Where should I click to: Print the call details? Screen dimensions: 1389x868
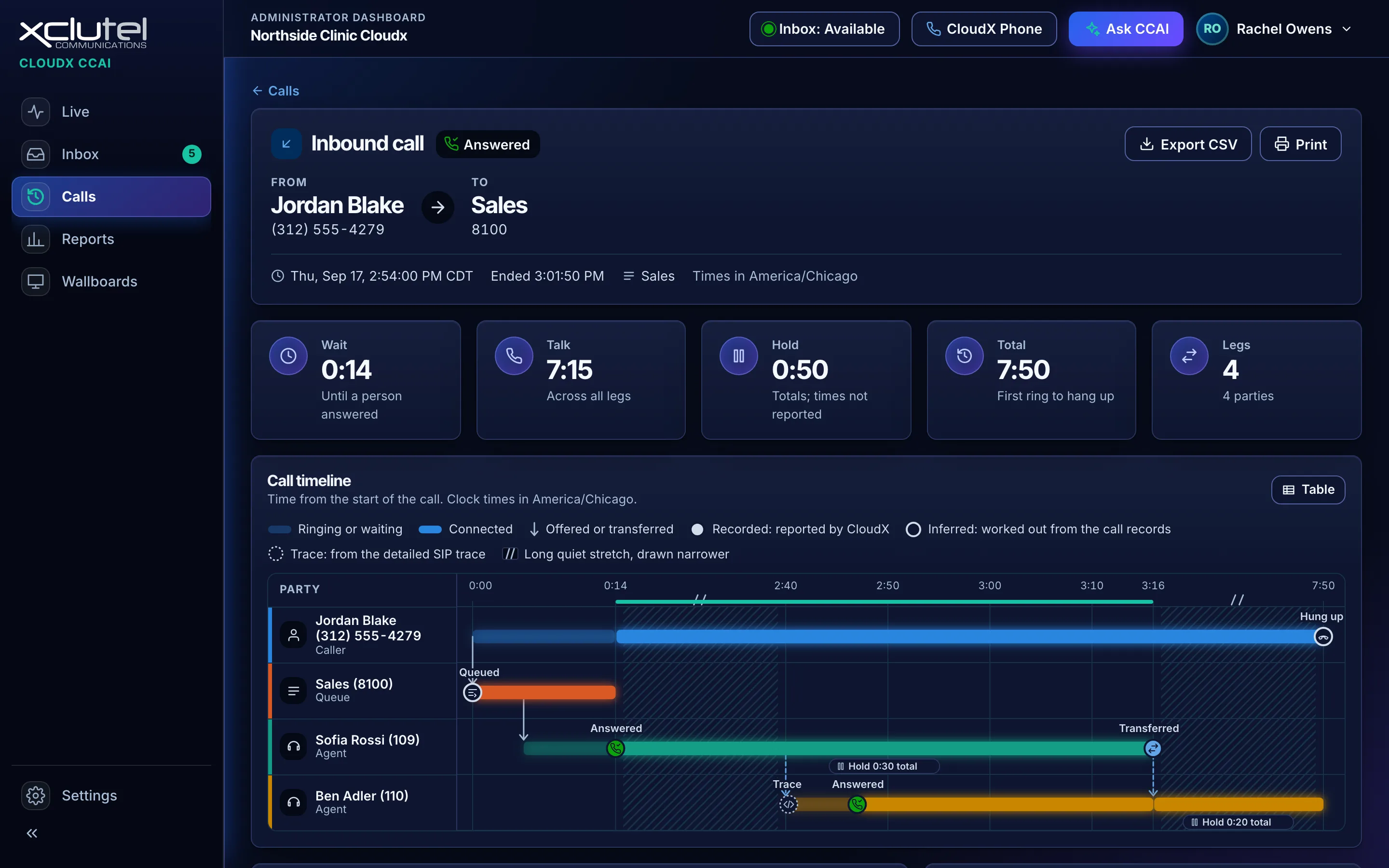1300,144
